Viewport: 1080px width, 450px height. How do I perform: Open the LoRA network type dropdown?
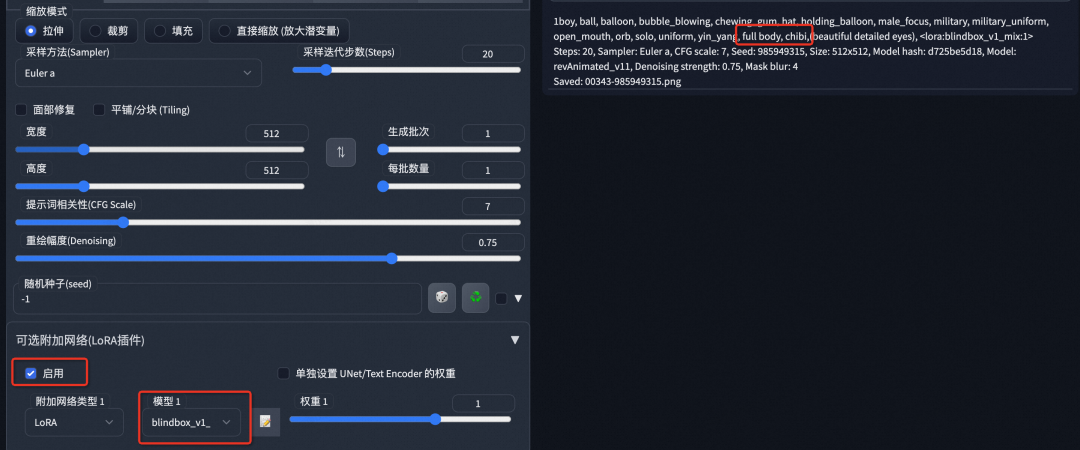click(x=74, y=422)
